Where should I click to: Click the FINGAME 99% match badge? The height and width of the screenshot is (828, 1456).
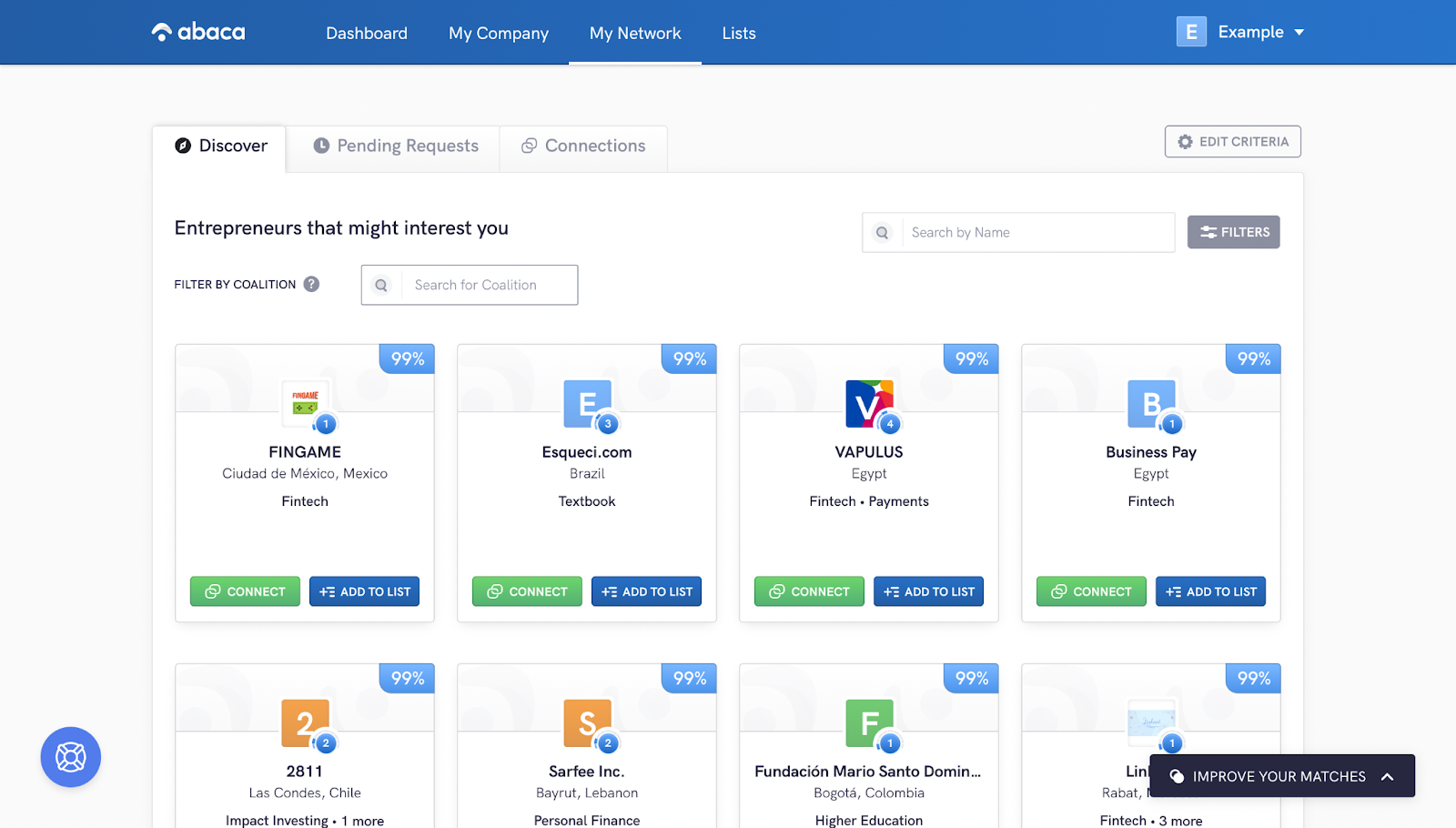pos(407,358)
